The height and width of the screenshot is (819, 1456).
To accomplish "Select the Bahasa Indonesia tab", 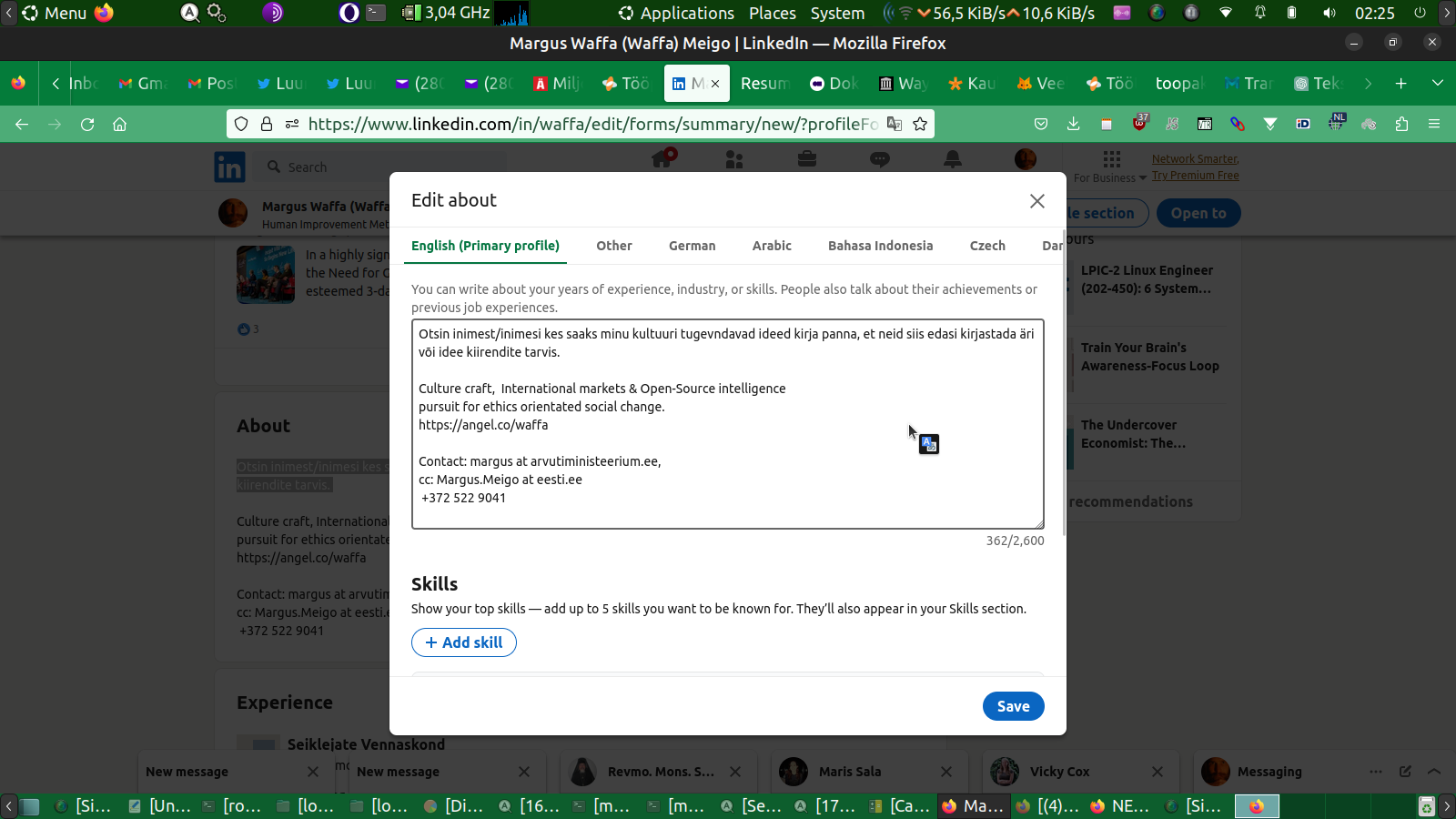I will pos(880,246).
